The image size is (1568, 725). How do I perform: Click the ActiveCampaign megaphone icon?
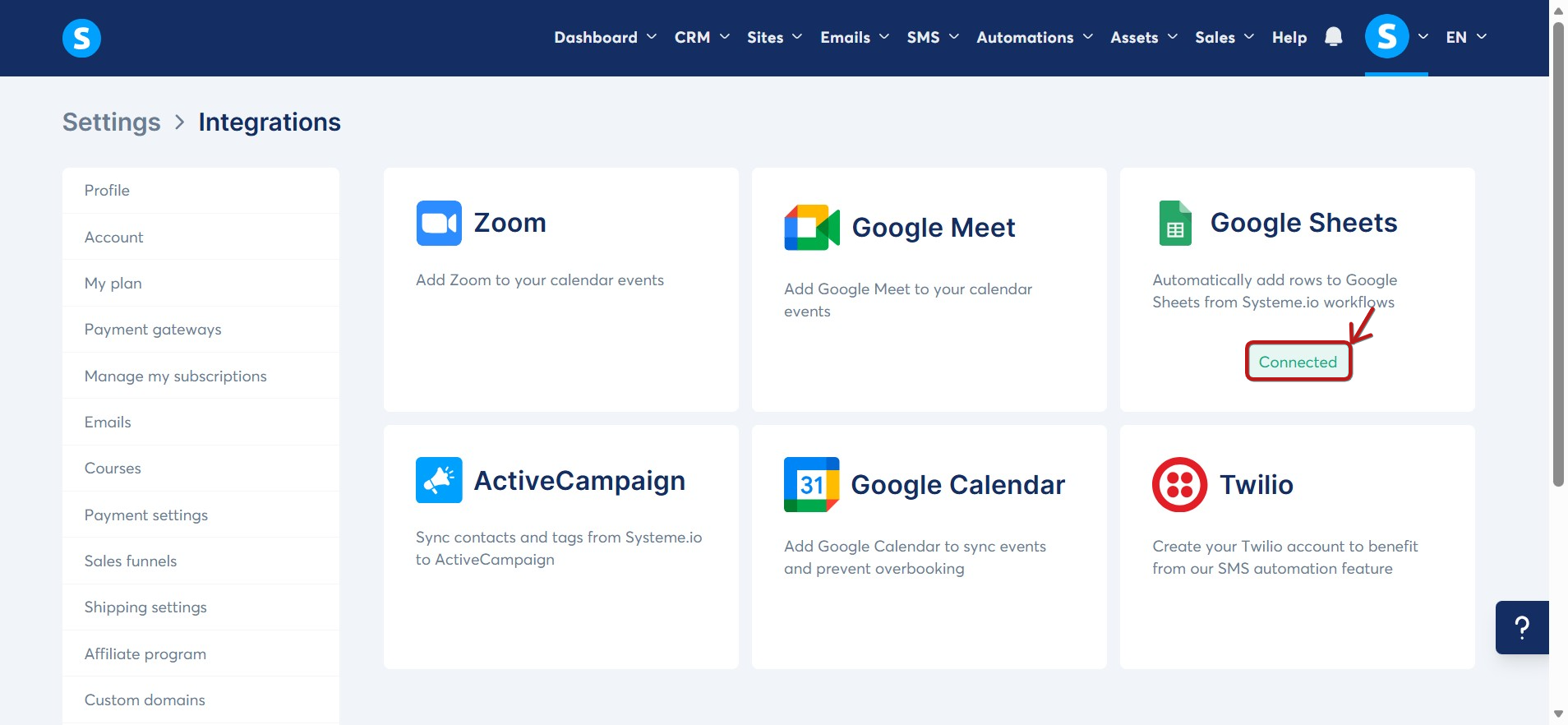(439, 480)
